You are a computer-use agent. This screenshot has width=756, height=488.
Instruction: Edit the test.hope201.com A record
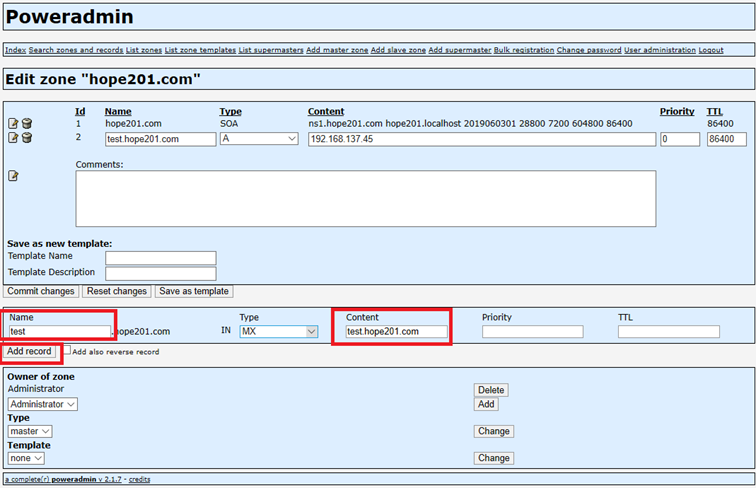(13, 138)
